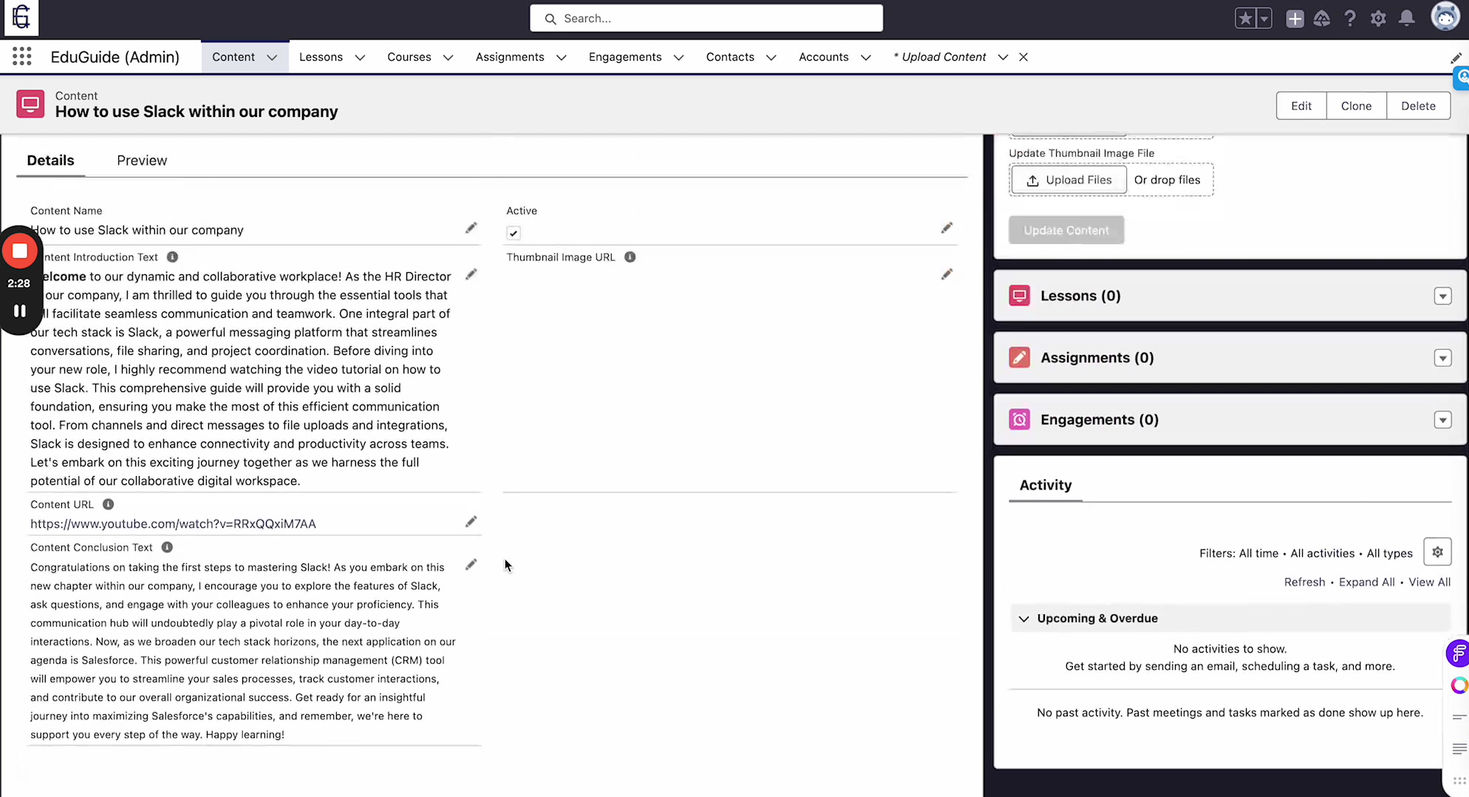1469x797 pixels.
Task: Open the Engagements navigation tab
Action: (625, 57)
